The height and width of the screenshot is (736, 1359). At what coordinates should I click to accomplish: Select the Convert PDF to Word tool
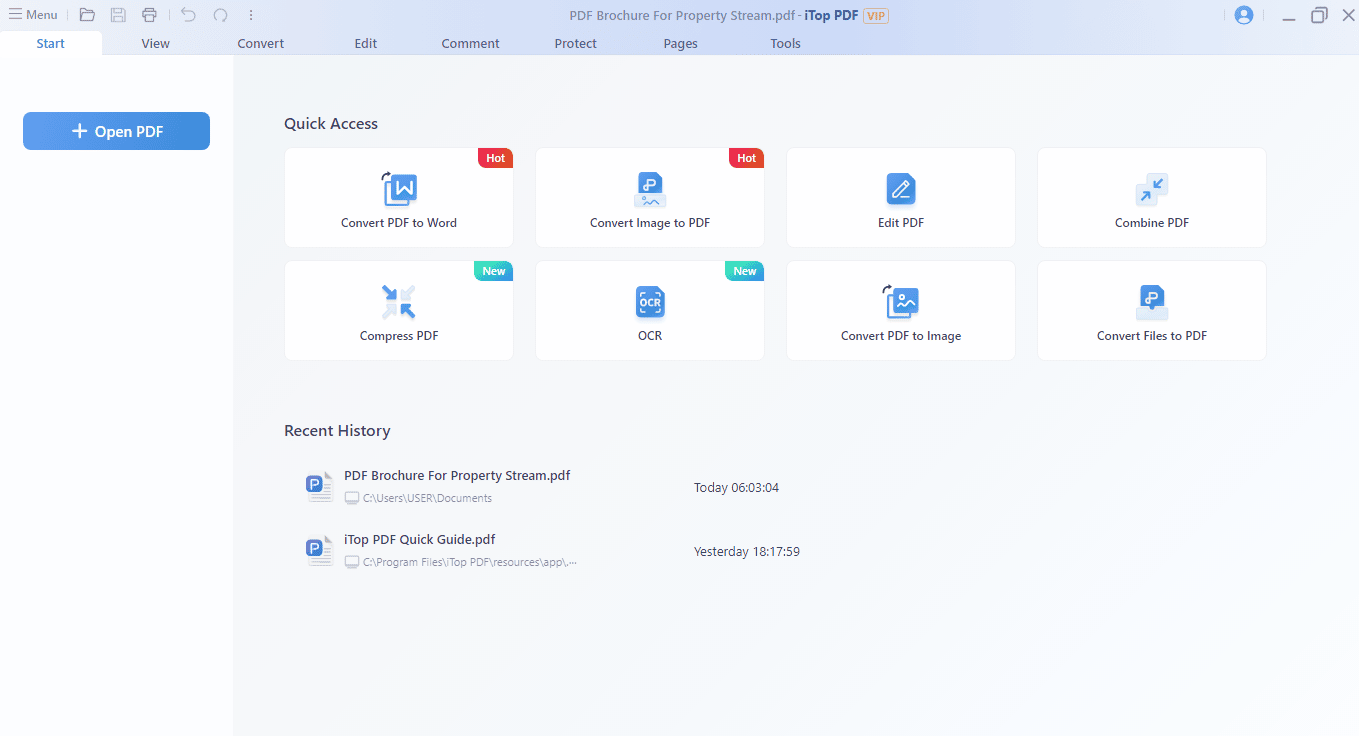[398, 197]
